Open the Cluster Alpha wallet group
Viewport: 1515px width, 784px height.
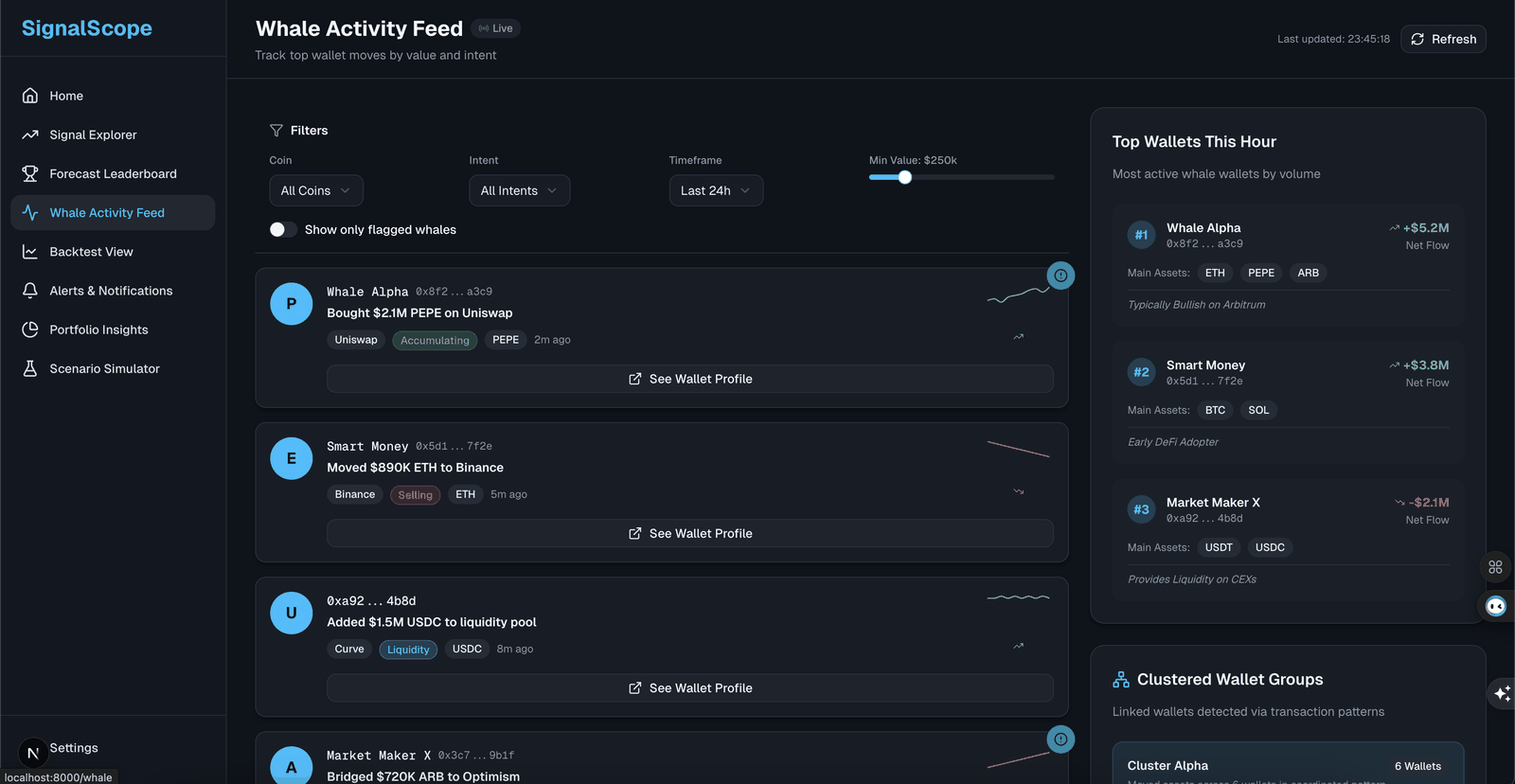1288,765
